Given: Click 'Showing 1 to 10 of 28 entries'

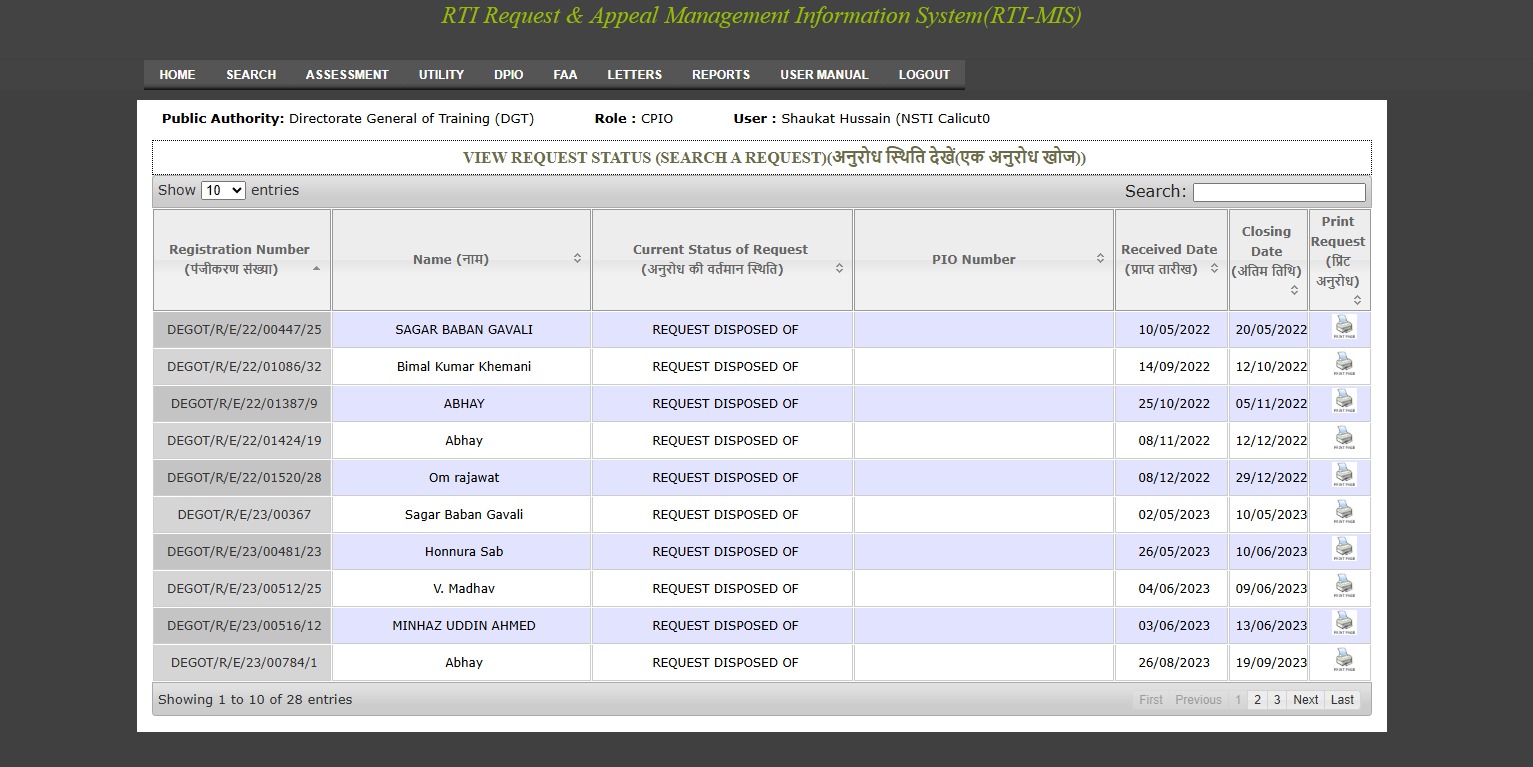Looking at the screenshot, I should pyautogui.click(x=255, y=699).
